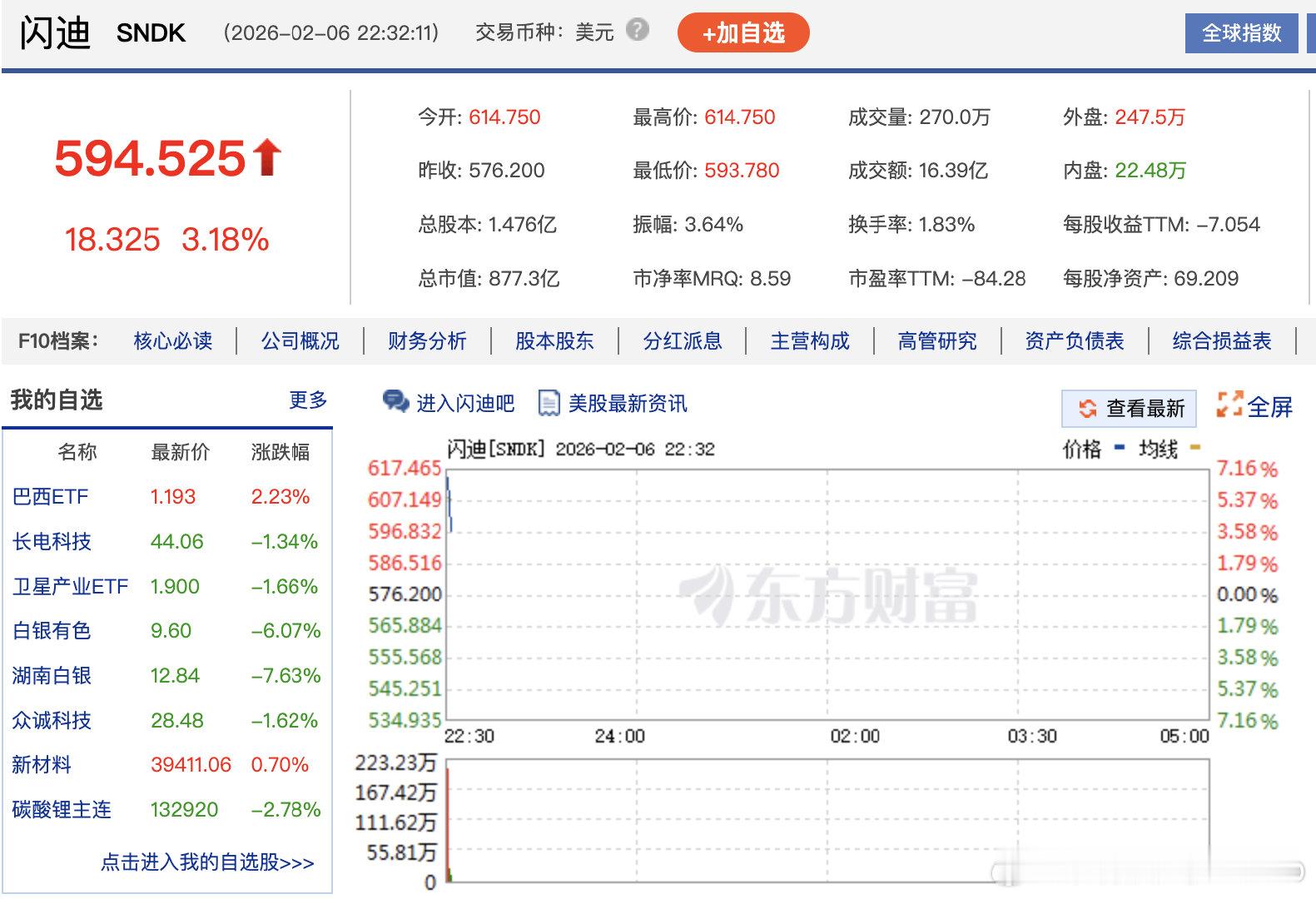Go to 高管研究 tab
This screenshot has width=1316, height=899.
click(937, 340)
